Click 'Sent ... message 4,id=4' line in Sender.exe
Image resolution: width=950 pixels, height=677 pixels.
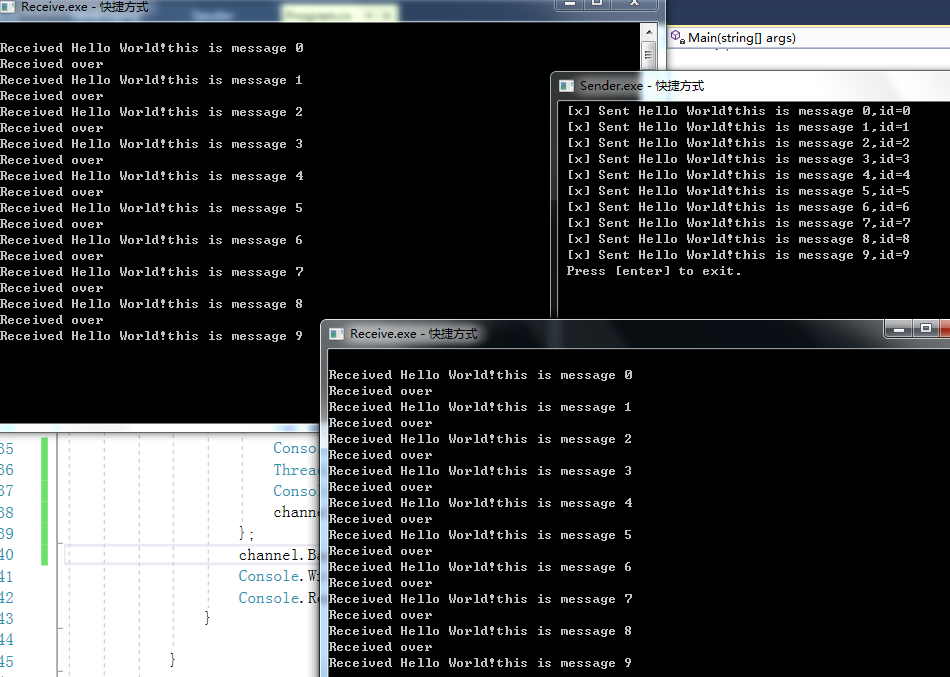pos(739,175)
